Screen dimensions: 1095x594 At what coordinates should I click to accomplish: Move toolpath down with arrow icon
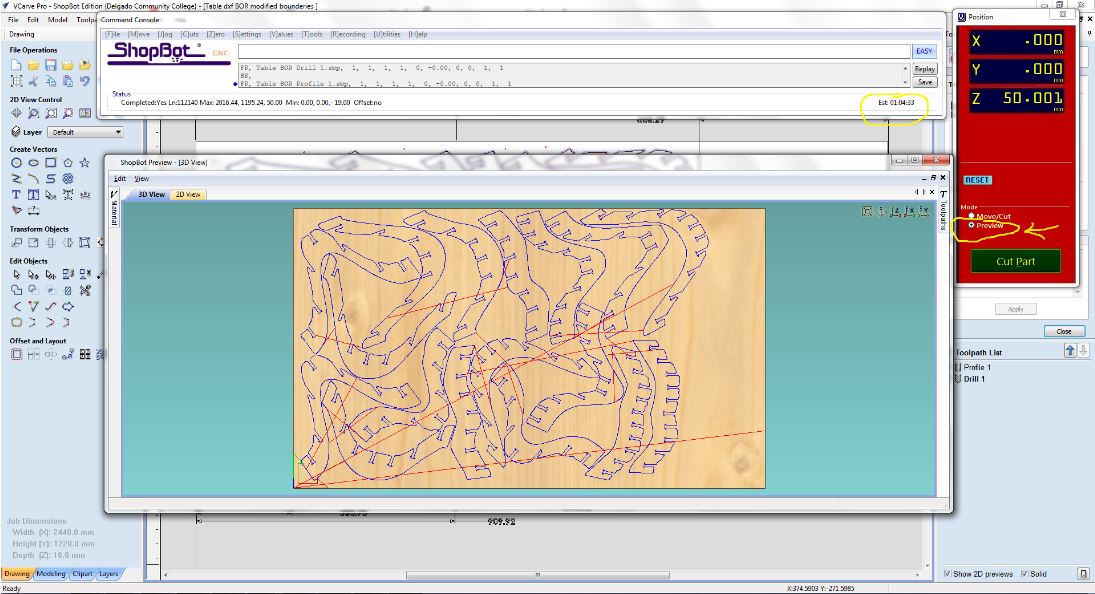pyautogui.click(x=1084, y=351)
